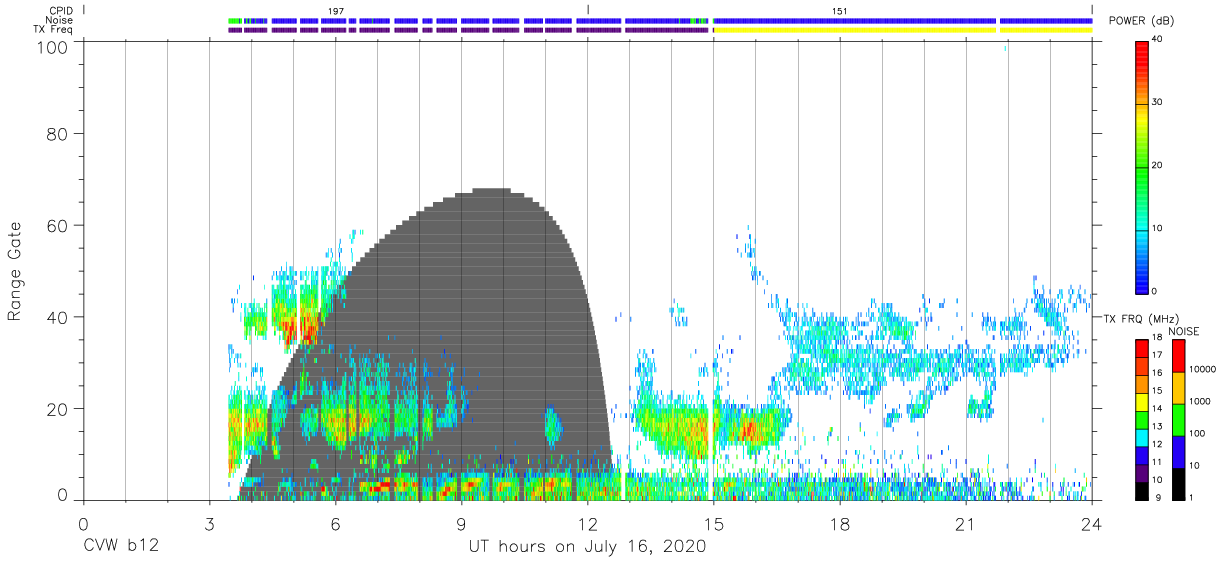
Task: Click the NOISE legend title
Action: [1183, 331]
